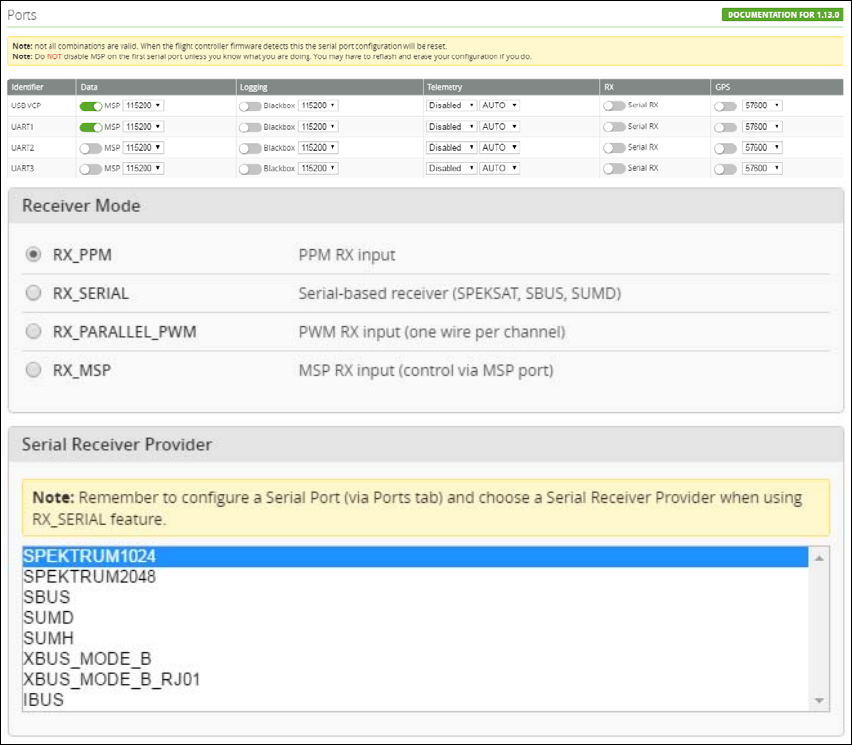Viewport: 852px width, 745px height.
Task: Click Documentation for 1.13.0 button
Action: [x=782, y=15]
